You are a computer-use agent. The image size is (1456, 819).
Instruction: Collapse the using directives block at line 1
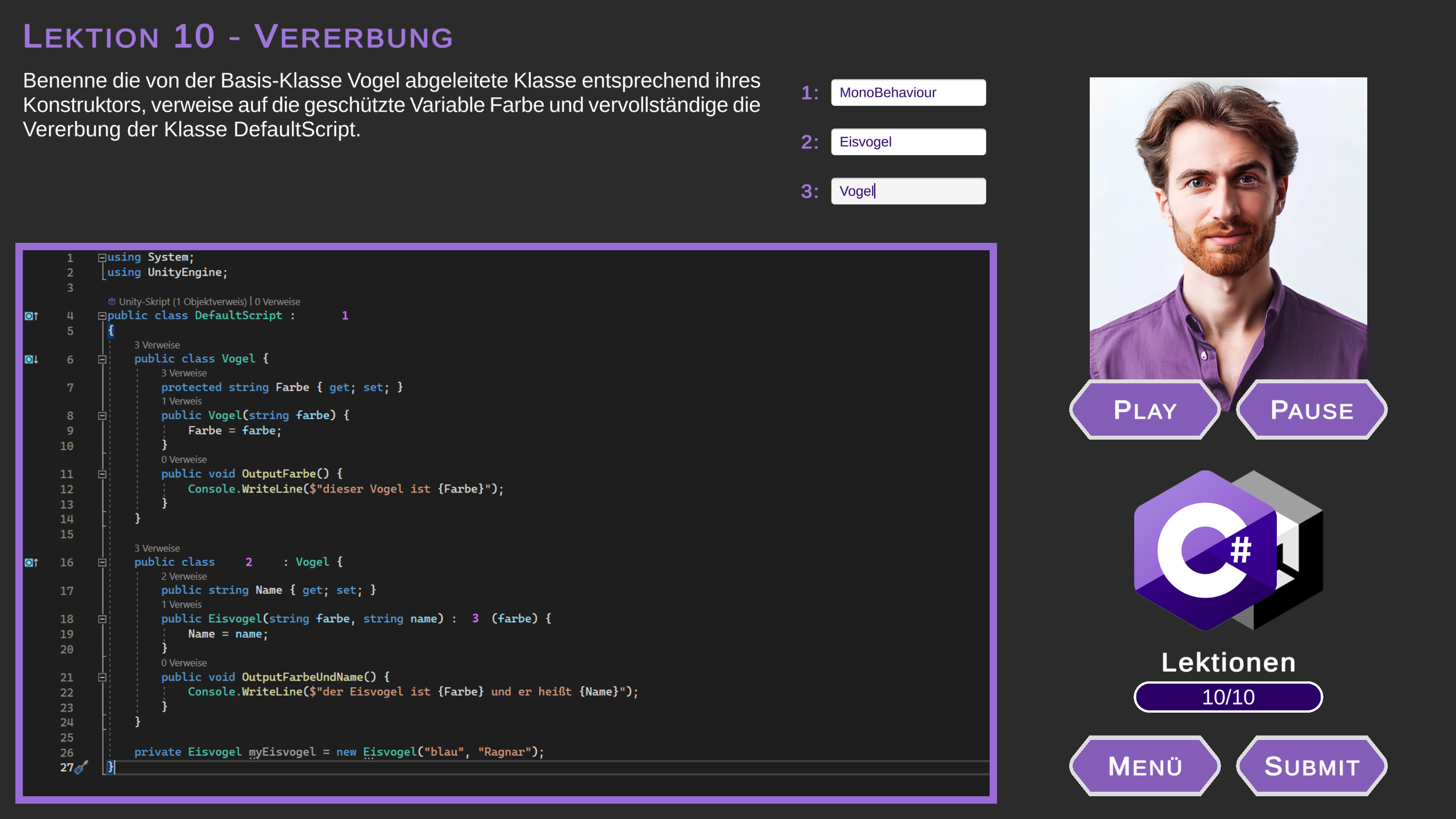pyautogui.click(x=102, y=258)
